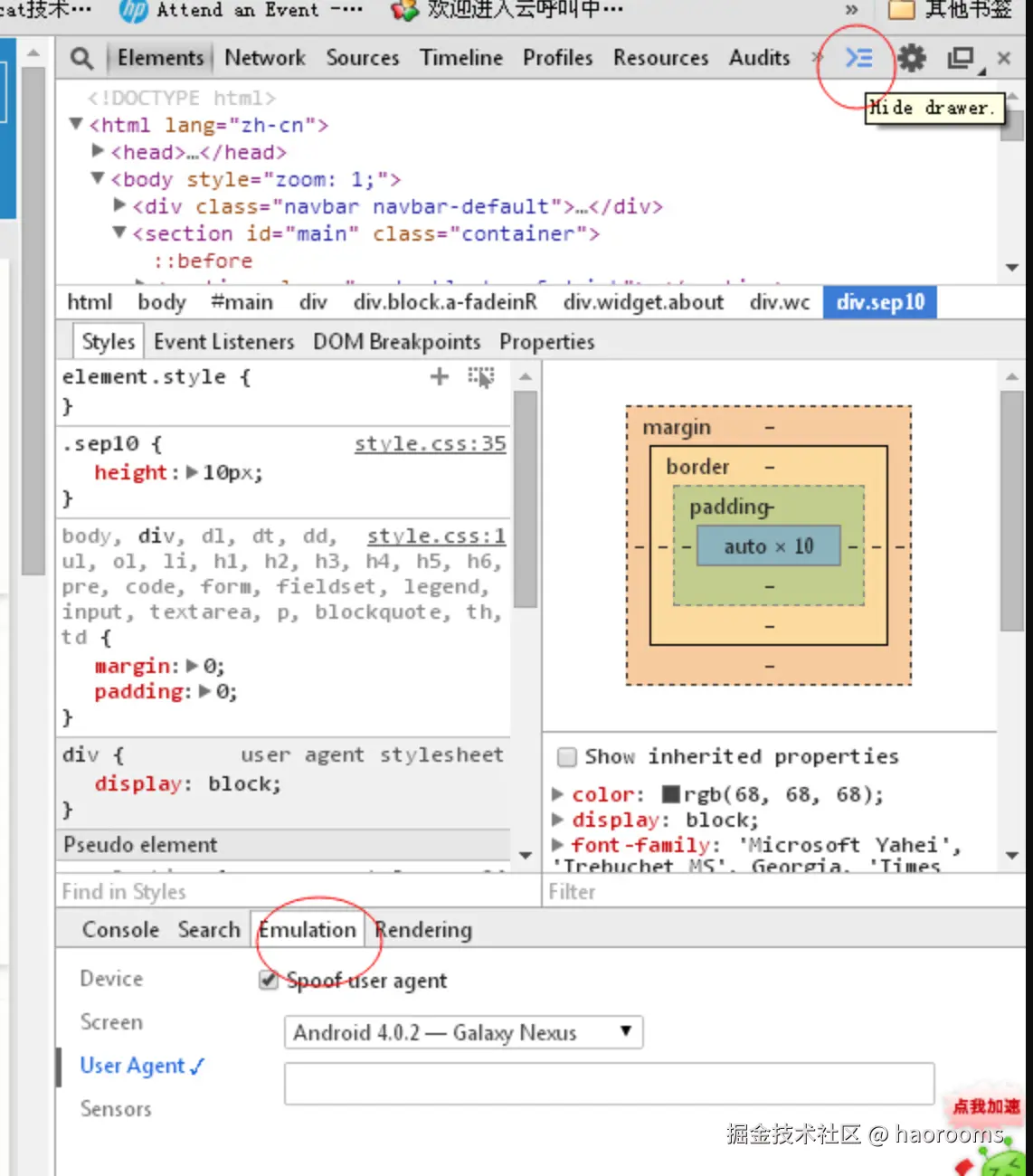Collapse the body style node

[99, 178]
